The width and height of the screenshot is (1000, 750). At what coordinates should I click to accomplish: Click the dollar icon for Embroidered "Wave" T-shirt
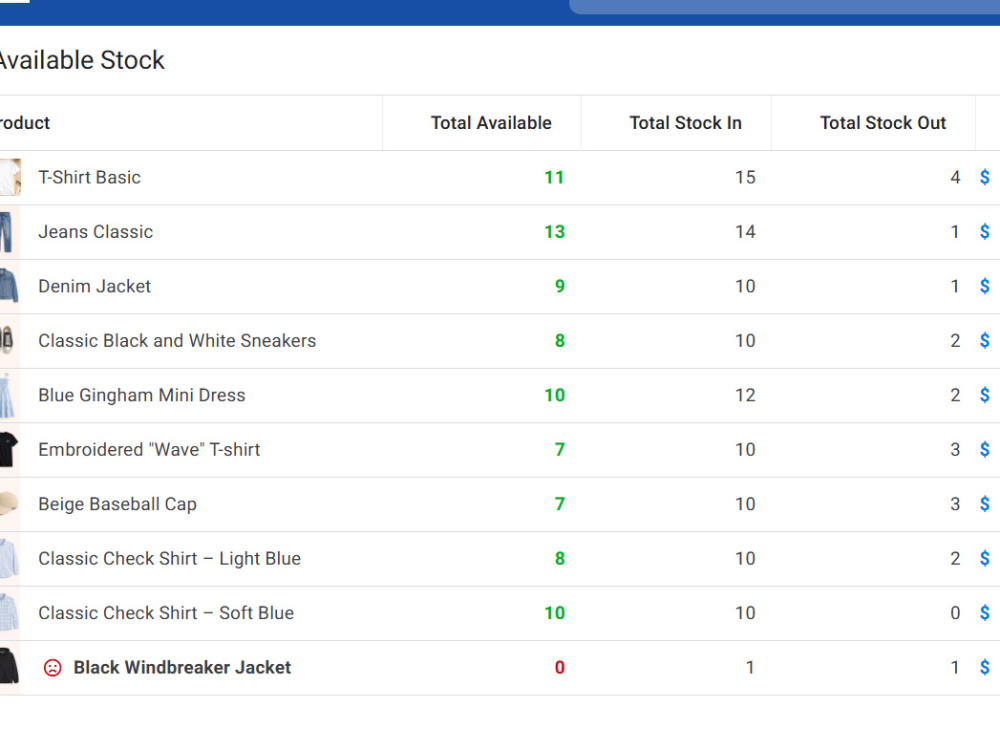coord(985,450)
